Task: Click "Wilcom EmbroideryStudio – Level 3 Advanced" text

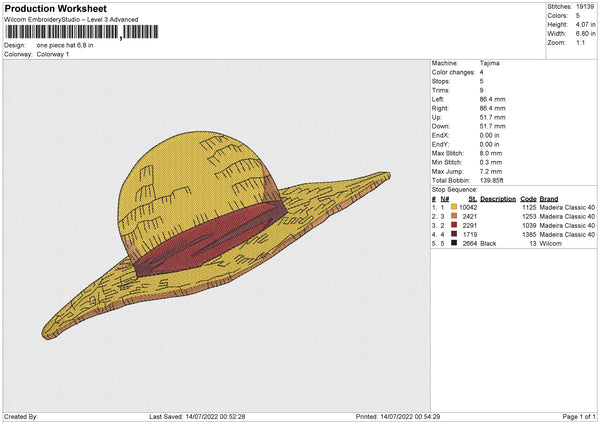Action: click(71, 20)
